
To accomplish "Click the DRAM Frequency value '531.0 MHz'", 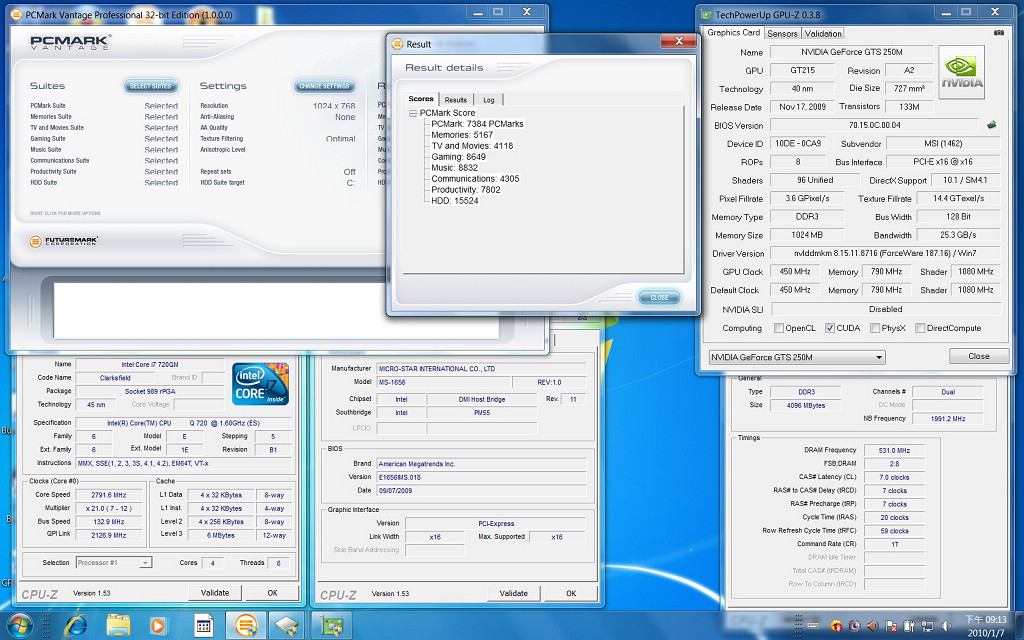I will [894, 451].
